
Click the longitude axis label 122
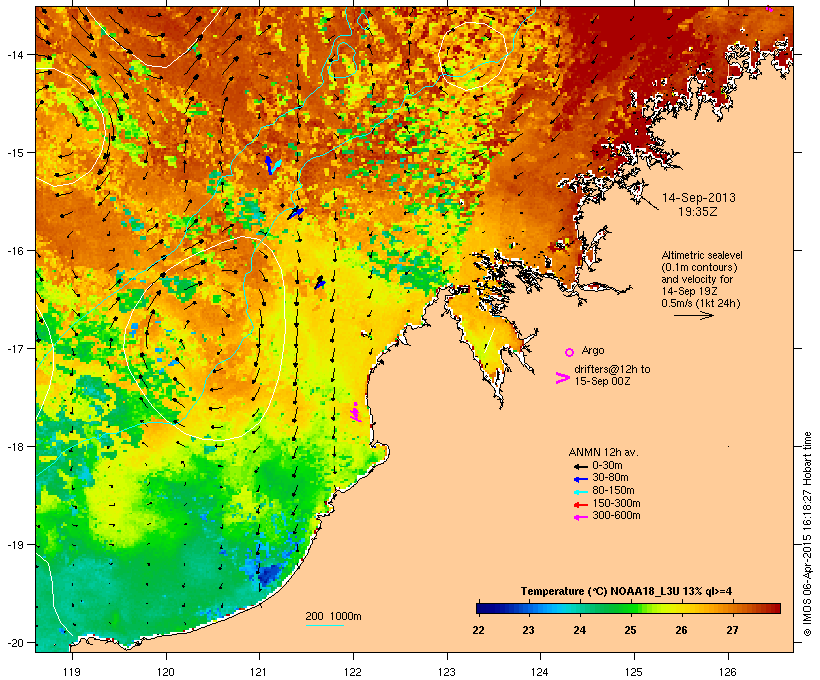(353, 672)
